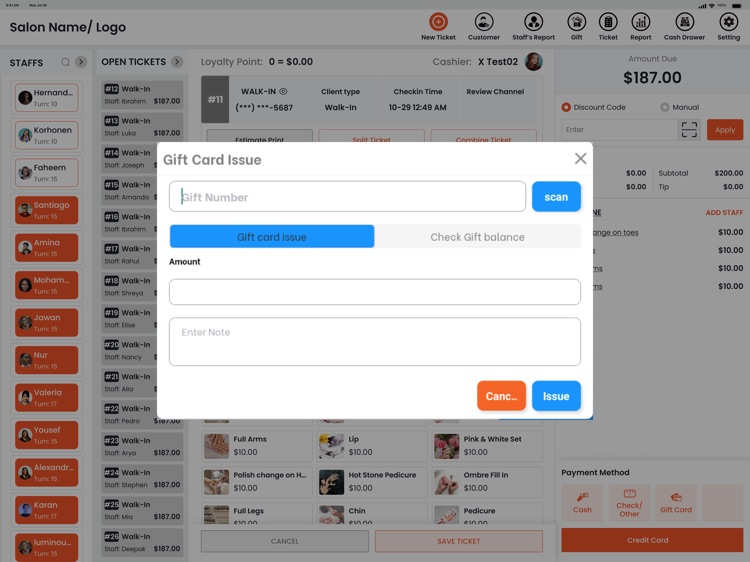Click SAVE TICKET button
This screenshot has height=562, width=750.
[458, 541]
